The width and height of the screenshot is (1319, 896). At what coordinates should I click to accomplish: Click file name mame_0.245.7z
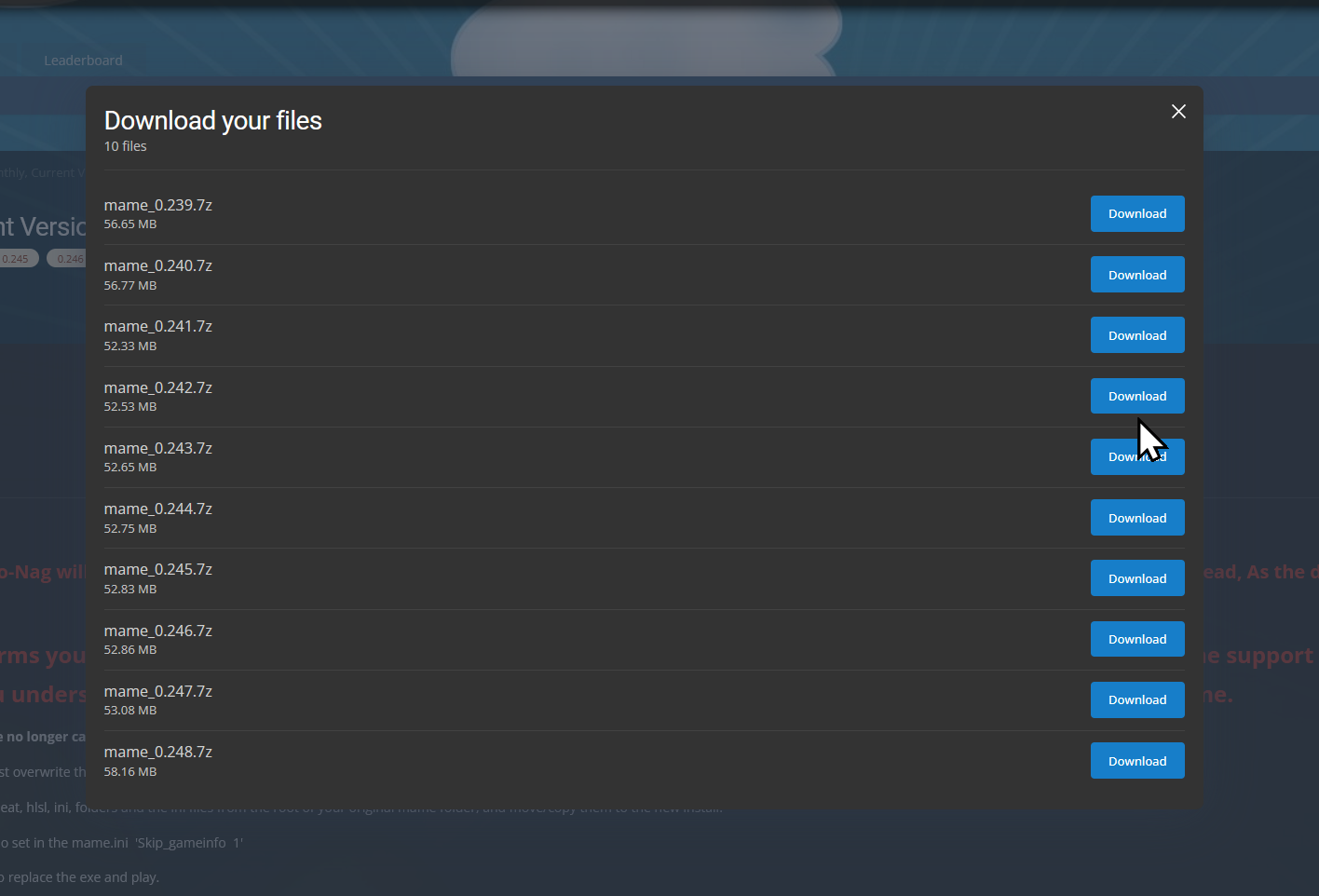pos(158,569)
